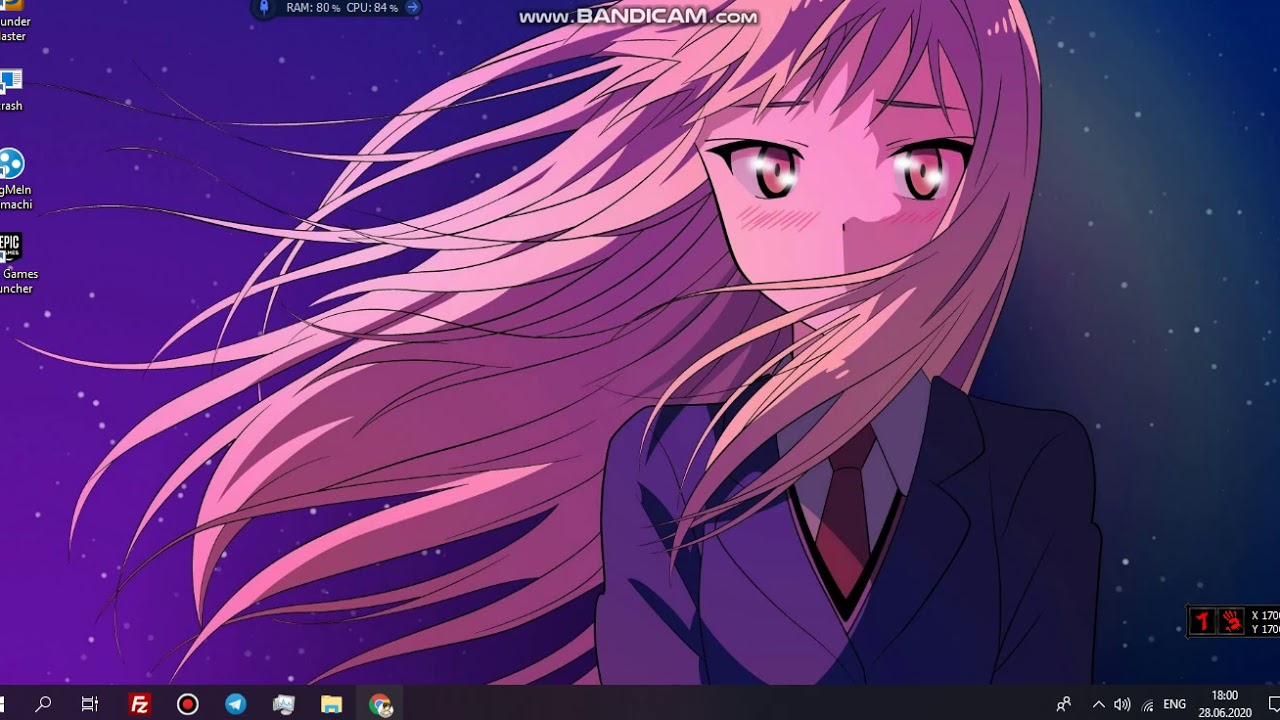Screen dimensions: 1280x720
Task: Open the Wi-Fi network tray icon
Action: coord(1148,705)
